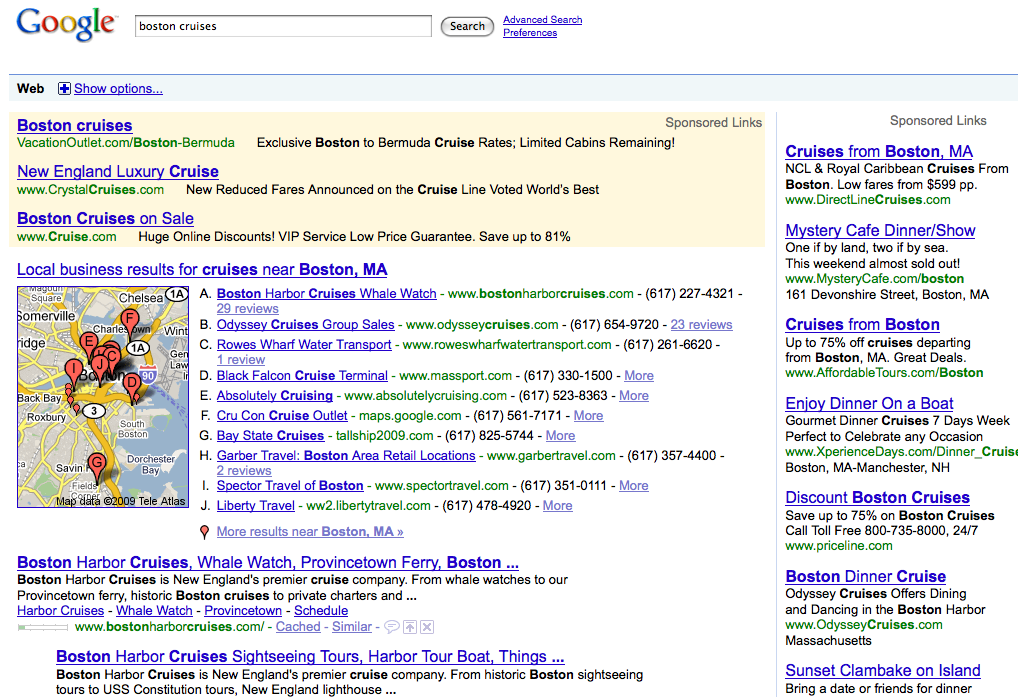The image size is (1018, 697).
Task: Click the green PageRank bar beside bostonharborcruises.com
Action: (43, 627)
